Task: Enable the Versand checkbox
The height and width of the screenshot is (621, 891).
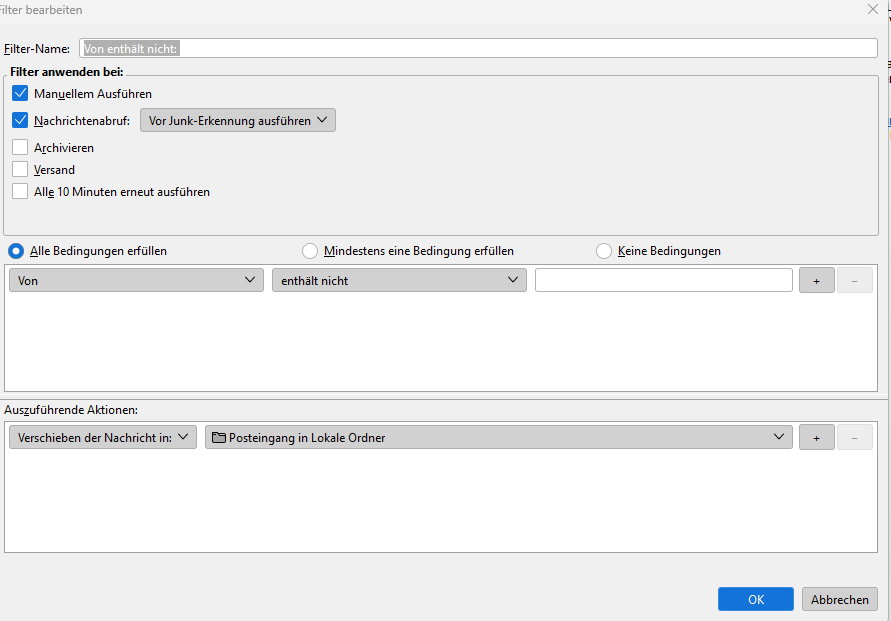Action: (x=20, y=169)
